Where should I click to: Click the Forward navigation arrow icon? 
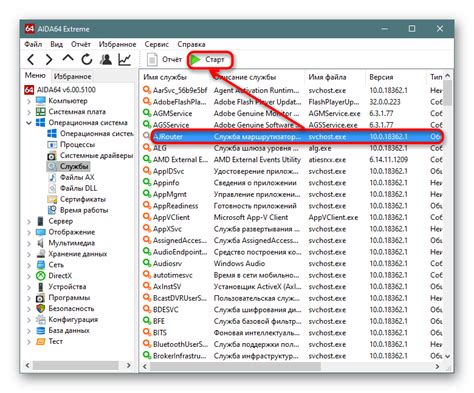pyautogui.click(x=49, y=60)
